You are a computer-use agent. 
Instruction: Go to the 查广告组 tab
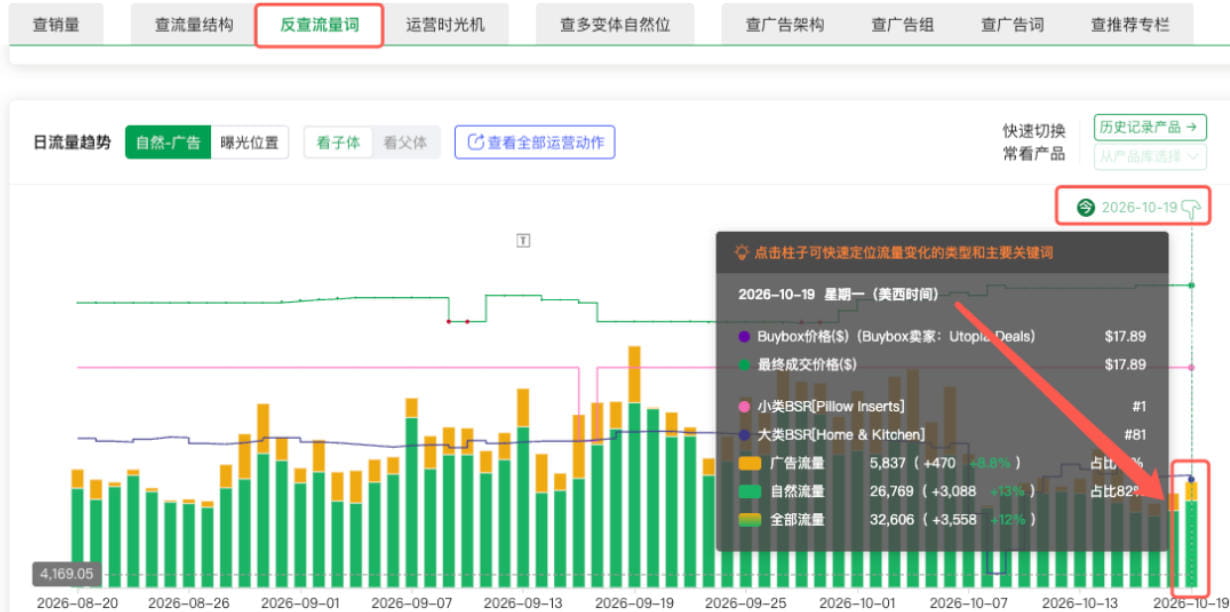(902, 25)
